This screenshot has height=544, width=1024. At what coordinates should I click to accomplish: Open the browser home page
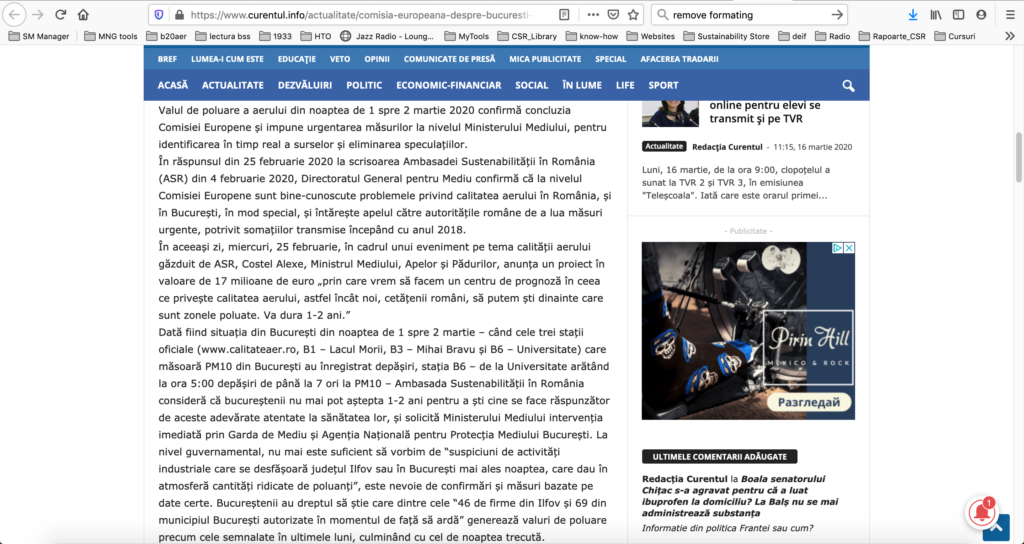[x=83, y=14]
